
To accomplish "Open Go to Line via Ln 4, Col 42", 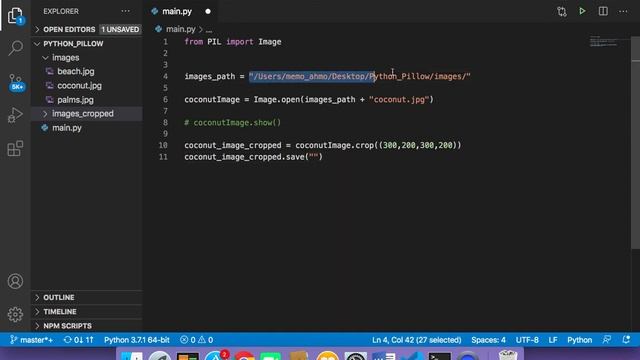I will point(416,340).
